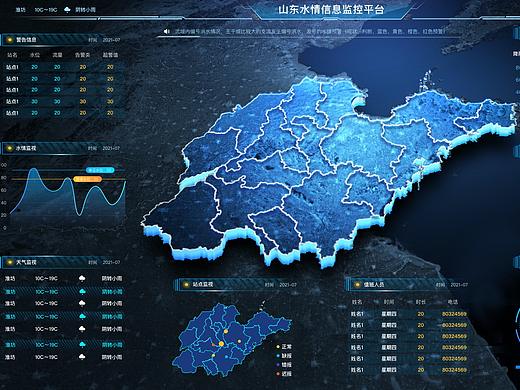Click the scrolling announcement text beside the speaker
The width and height of the screenshot is (520, 390).
click(310, 32)
